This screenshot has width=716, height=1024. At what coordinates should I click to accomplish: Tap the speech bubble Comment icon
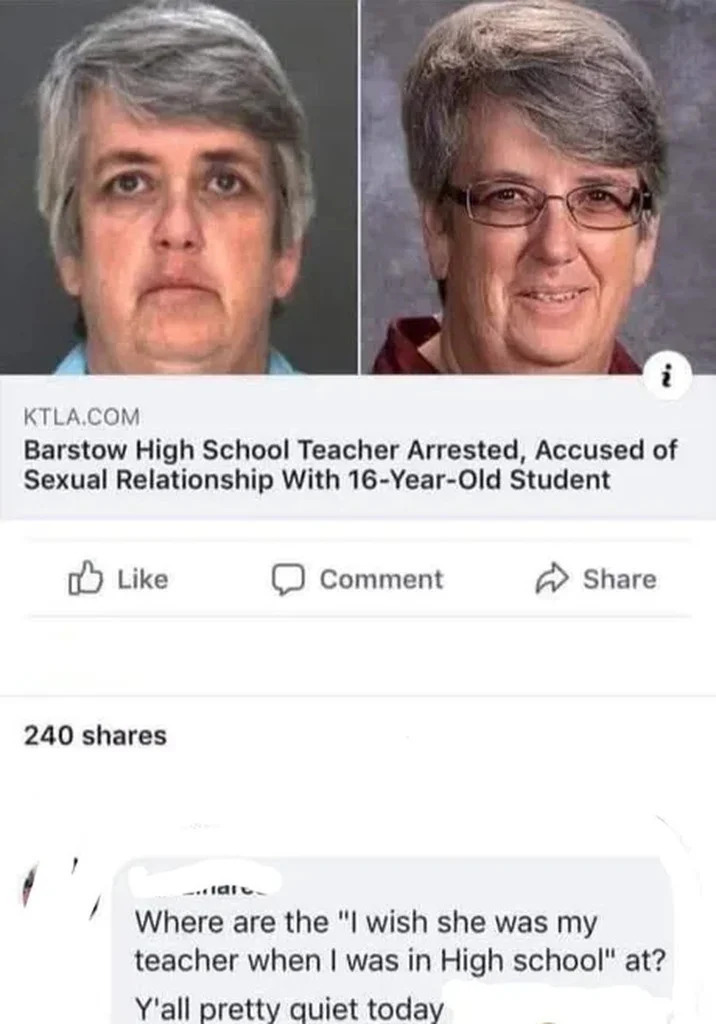click(x=288, y=580)
